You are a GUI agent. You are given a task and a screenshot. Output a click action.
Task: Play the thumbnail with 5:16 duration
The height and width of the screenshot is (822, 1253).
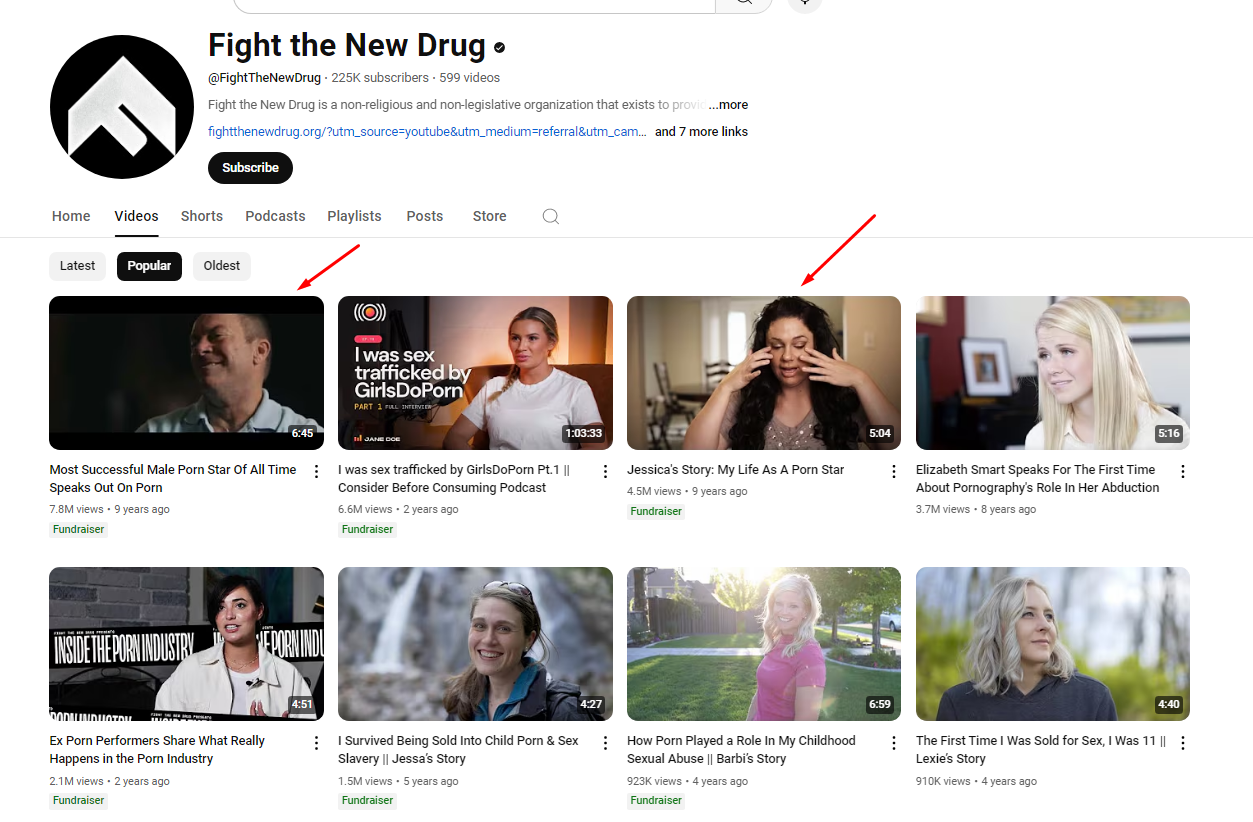coord(1053,373)
